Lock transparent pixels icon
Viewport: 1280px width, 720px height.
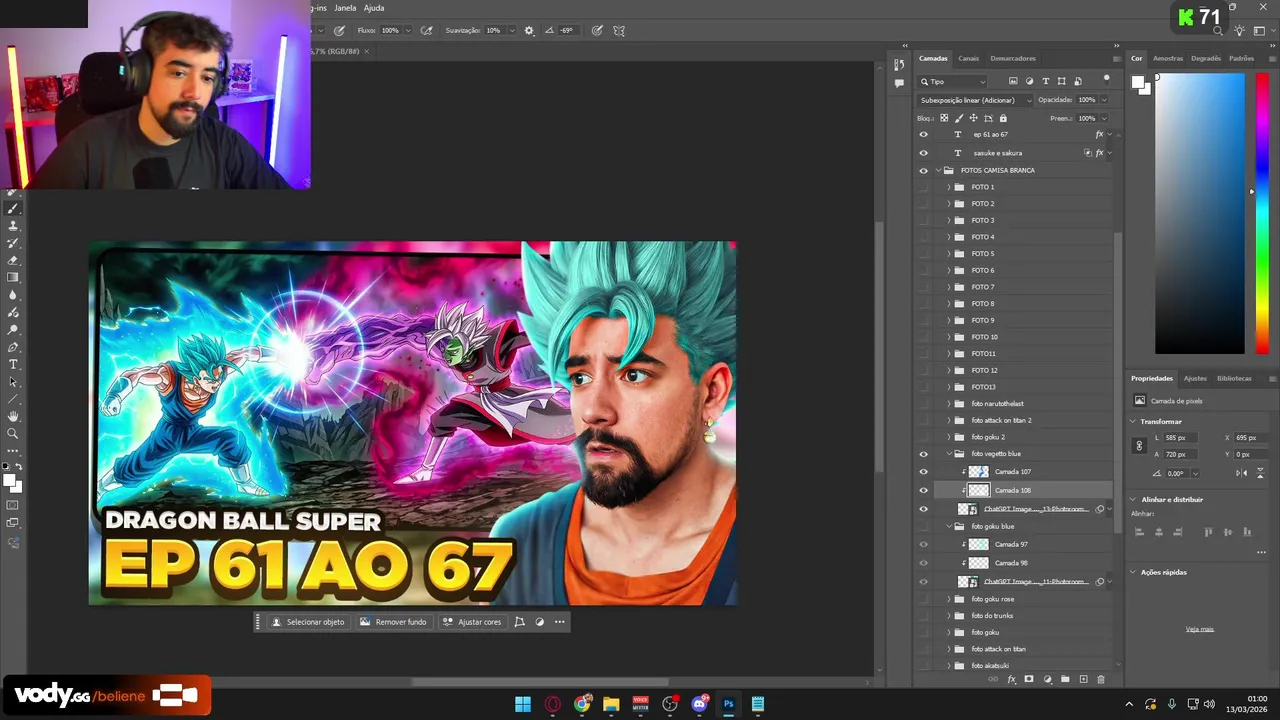click(x=944, y=118)
